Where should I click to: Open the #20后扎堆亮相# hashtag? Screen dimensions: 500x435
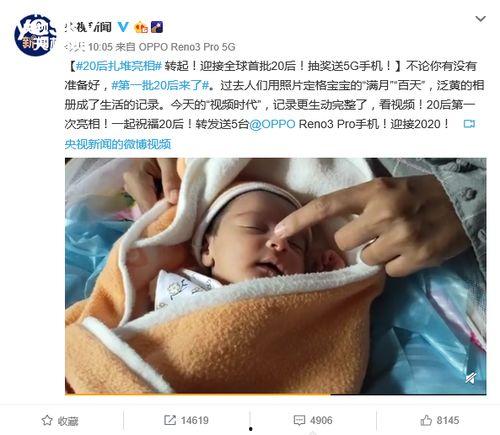119,66
